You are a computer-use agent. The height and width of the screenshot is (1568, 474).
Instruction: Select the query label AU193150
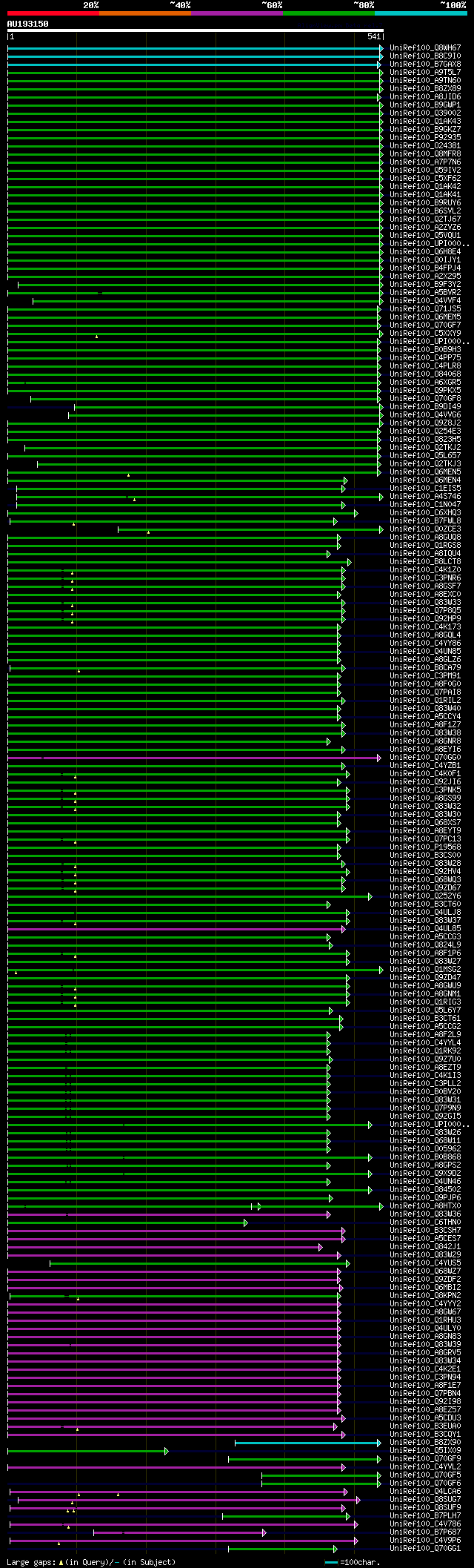(x=27, y=24)
